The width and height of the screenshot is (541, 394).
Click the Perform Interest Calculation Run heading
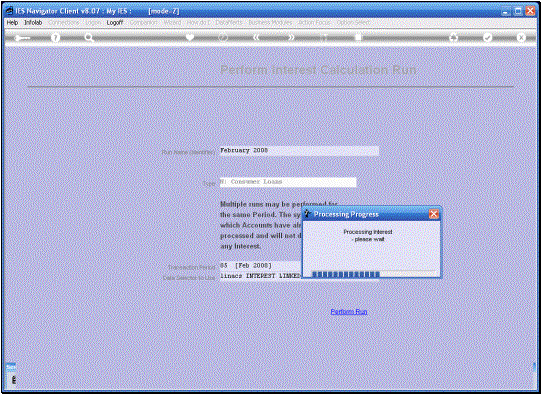point(318,70)
